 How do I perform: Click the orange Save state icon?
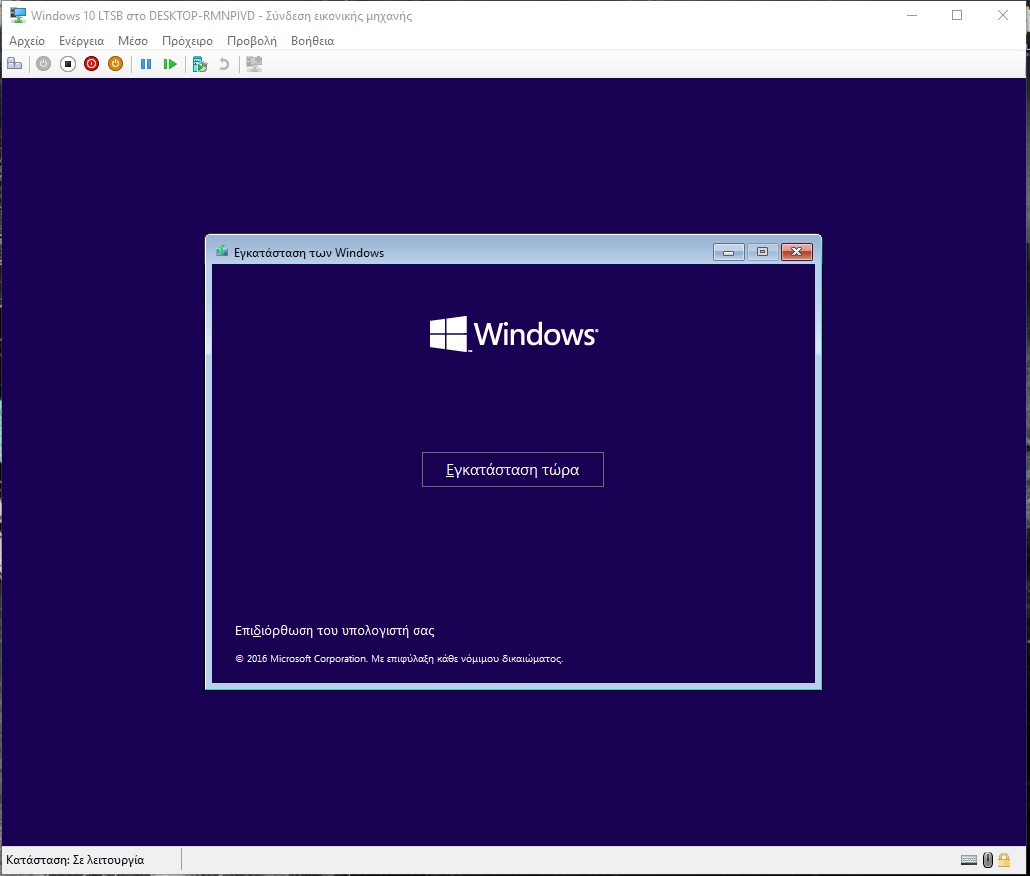pos(115,64)
